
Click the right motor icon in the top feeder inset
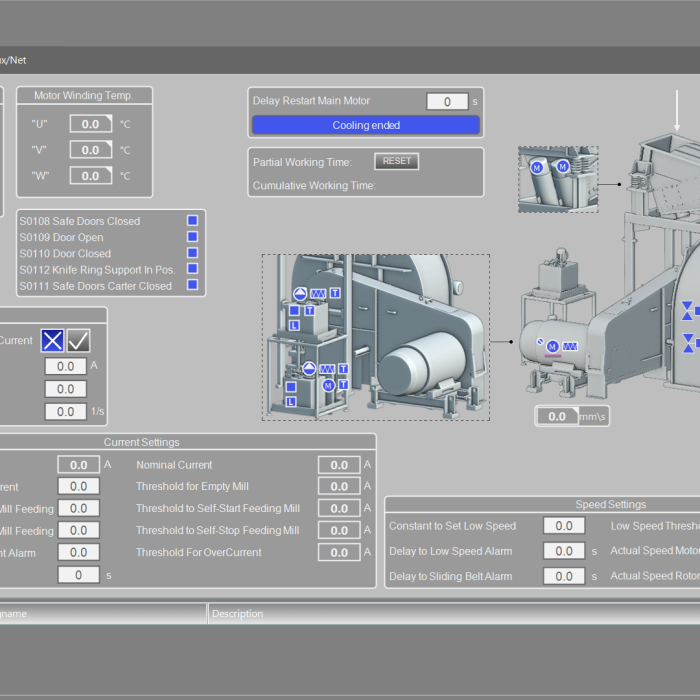562,167
